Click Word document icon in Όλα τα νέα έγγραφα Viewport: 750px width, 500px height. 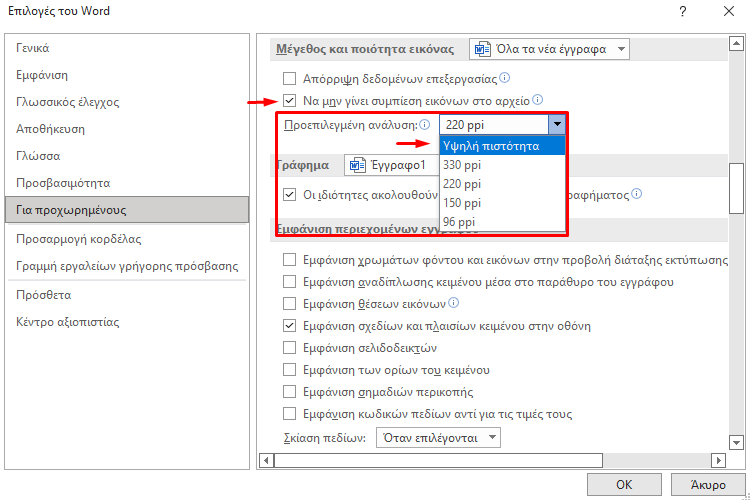(x=482, y=49)
